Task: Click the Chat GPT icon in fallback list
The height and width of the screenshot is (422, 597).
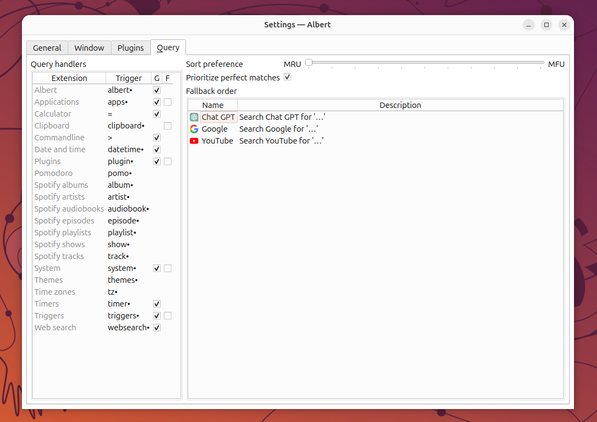Action: (194, 117)
